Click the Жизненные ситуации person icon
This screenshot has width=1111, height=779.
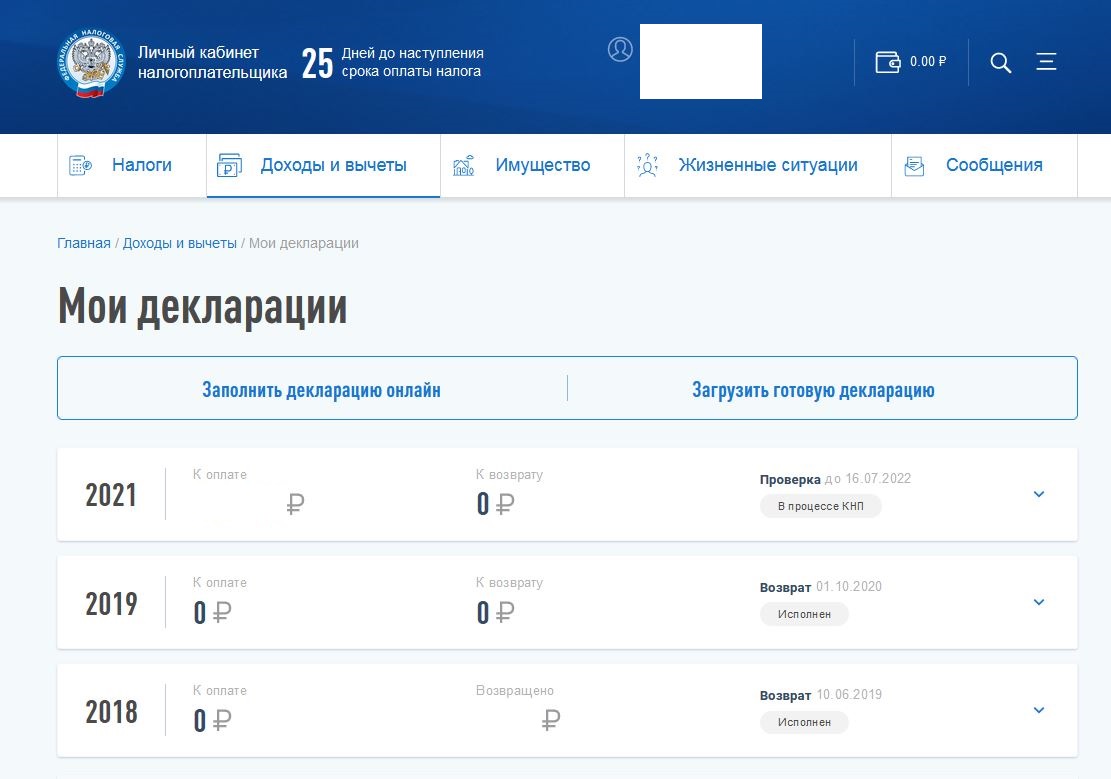pos(648,165)
